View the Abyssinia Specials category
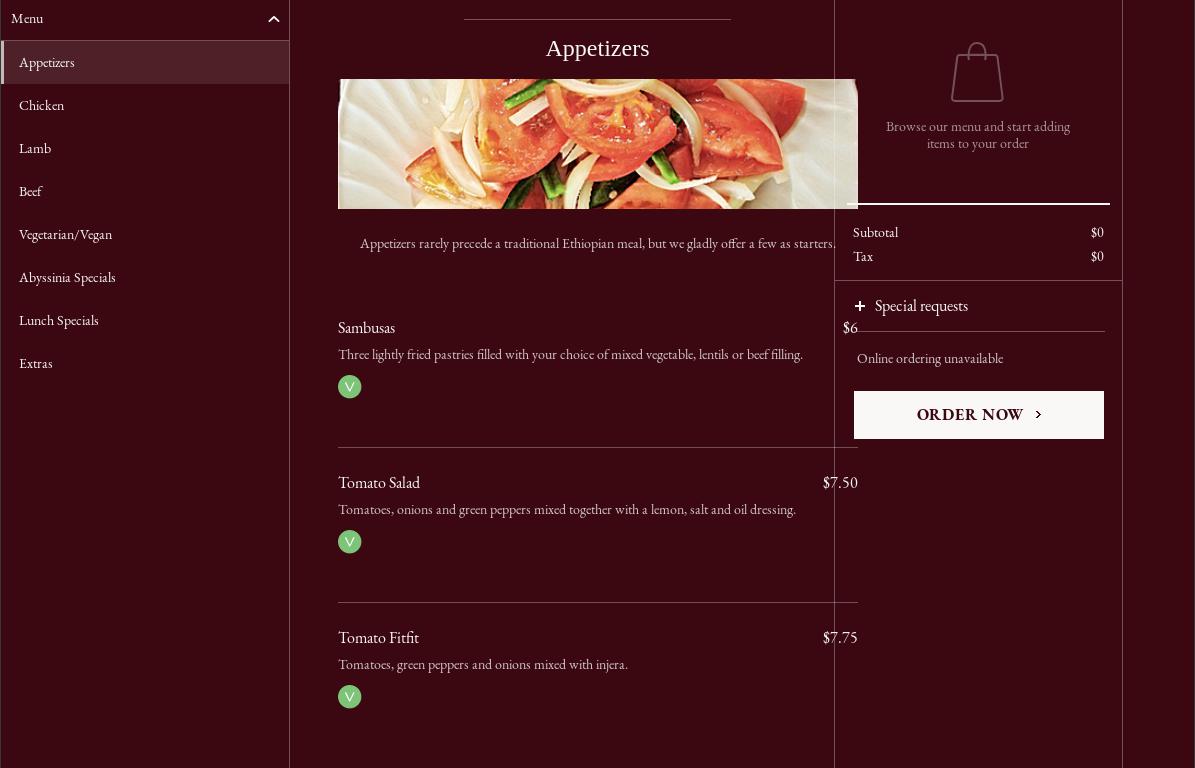The width and height of the screenshot is (1195, 768). pos(68,278)
